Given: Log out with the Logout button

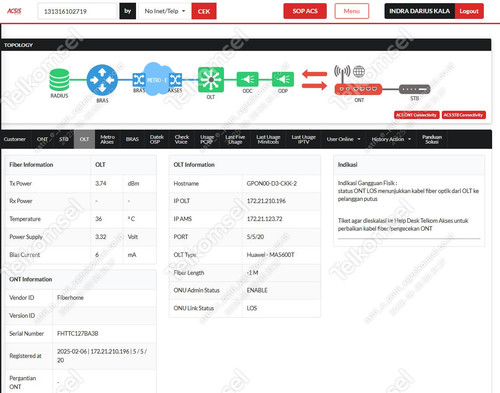Looking at the screenshot, I should coord(469,11).
